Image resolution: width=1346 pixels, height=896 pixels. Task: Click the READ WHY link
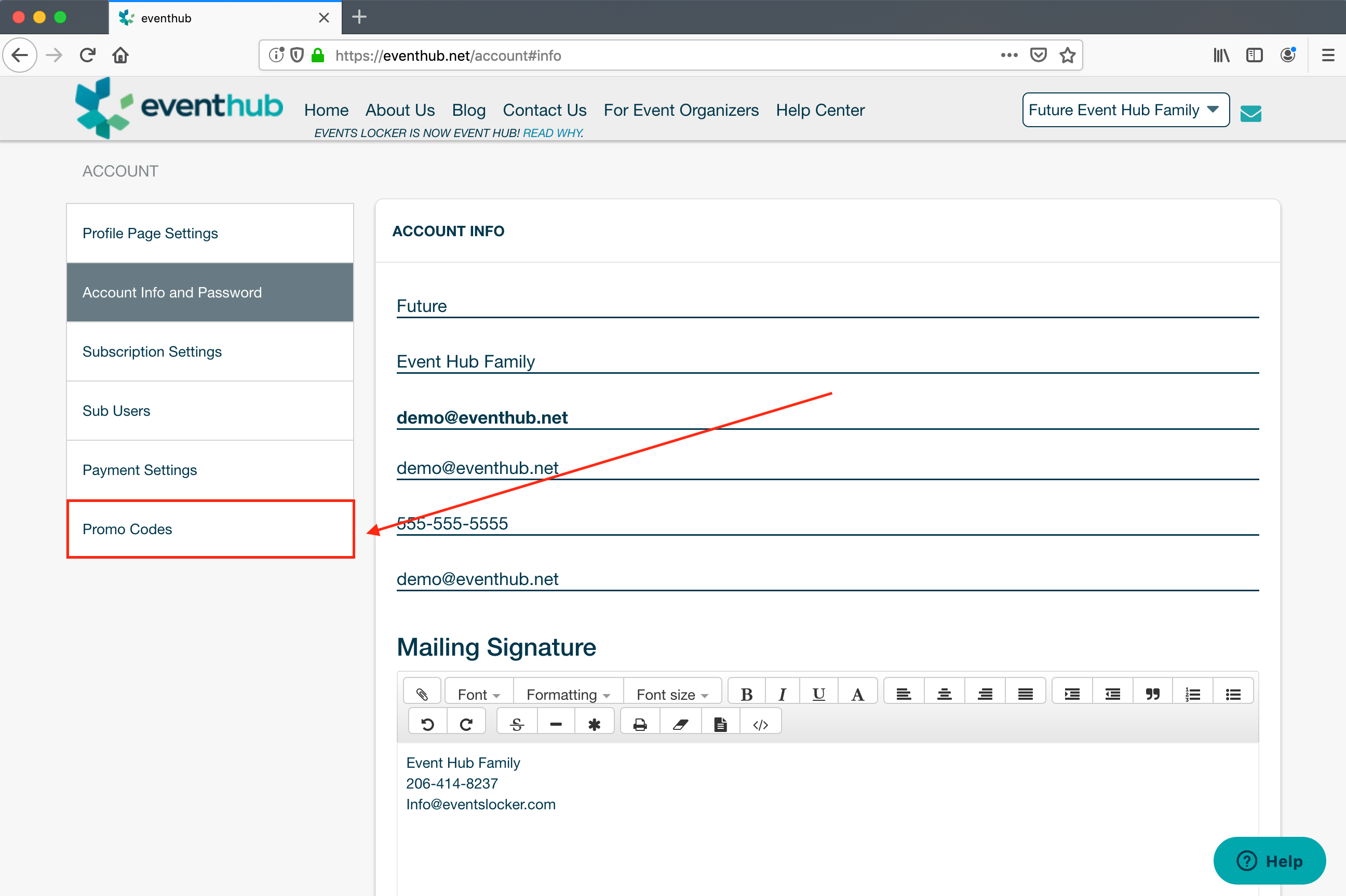[x=553, y=132]
